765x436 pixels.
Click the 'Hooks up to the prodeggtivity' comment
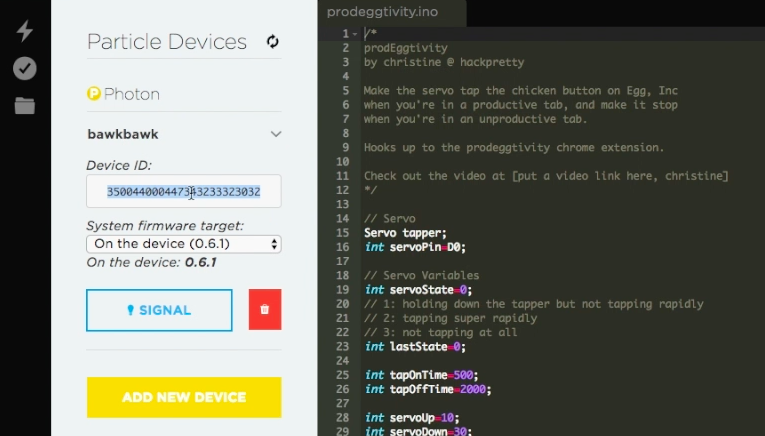click(x=514, y=147)
